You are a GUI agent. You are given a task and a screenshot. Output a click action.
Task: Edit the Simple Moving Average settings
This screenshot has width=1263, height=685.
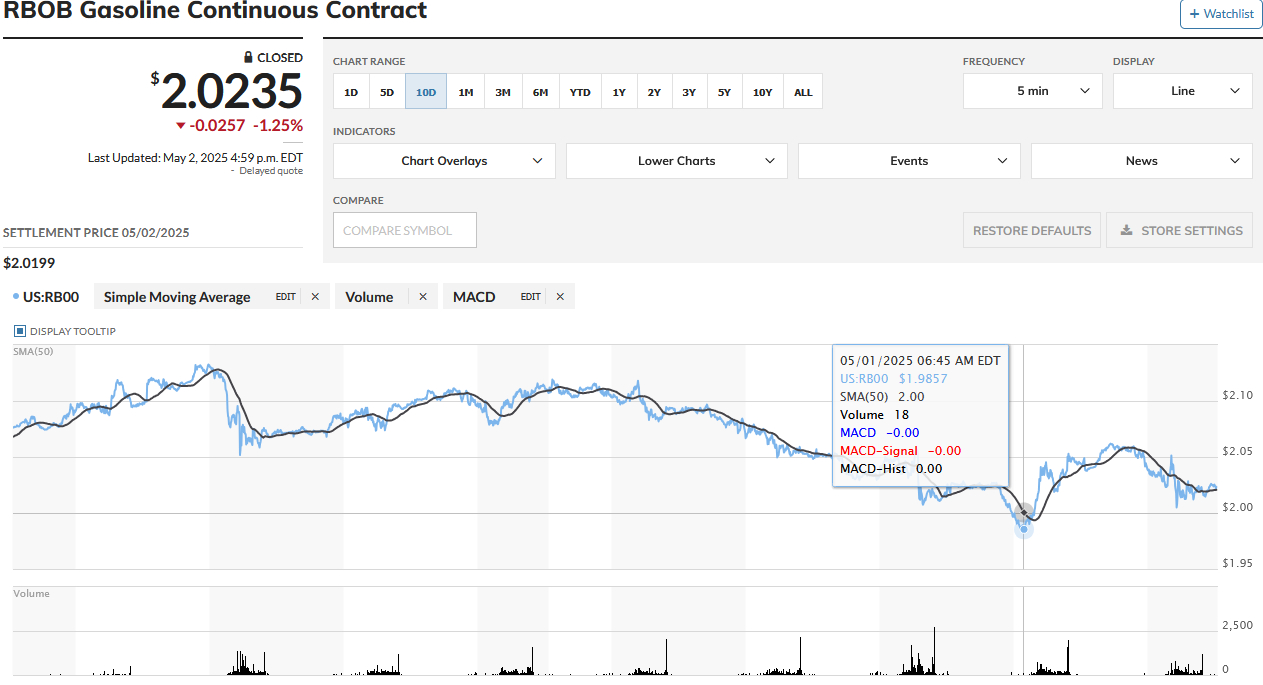pyautogui.click(x=286, y=297)
